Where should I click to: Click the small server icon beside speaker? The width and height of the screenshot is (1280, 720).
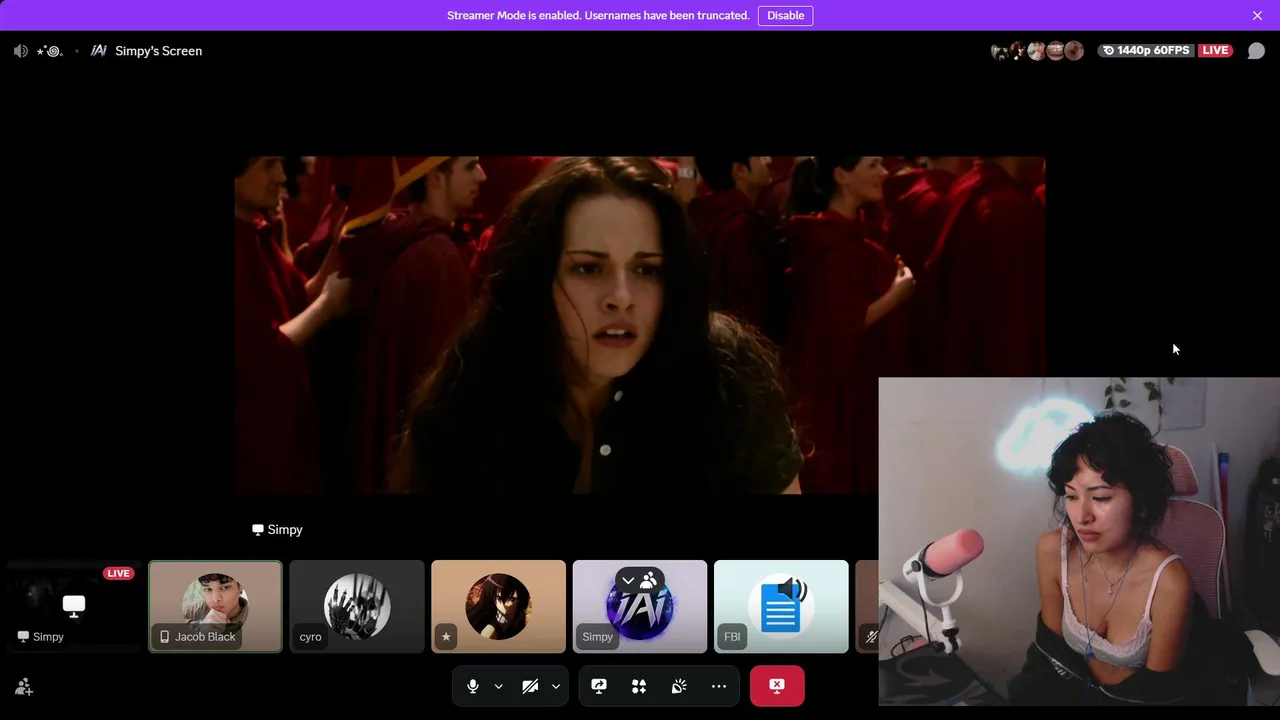[49, 51]
